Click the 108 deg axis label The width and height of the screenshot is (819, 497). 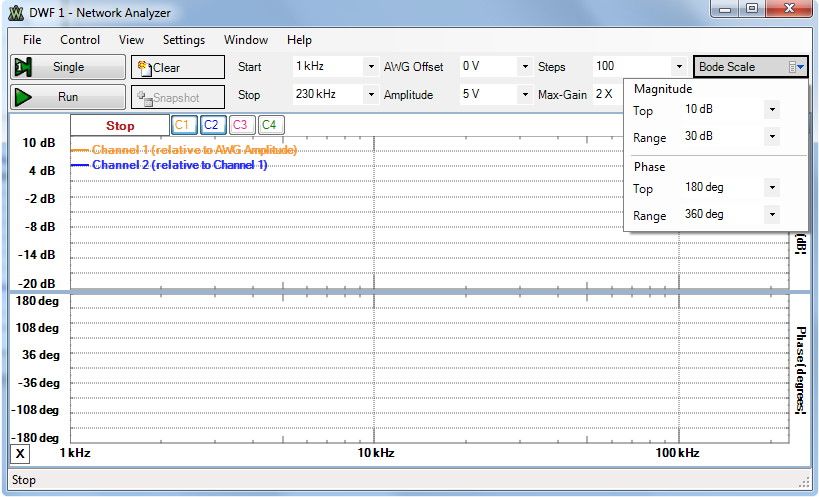point(37,328)
